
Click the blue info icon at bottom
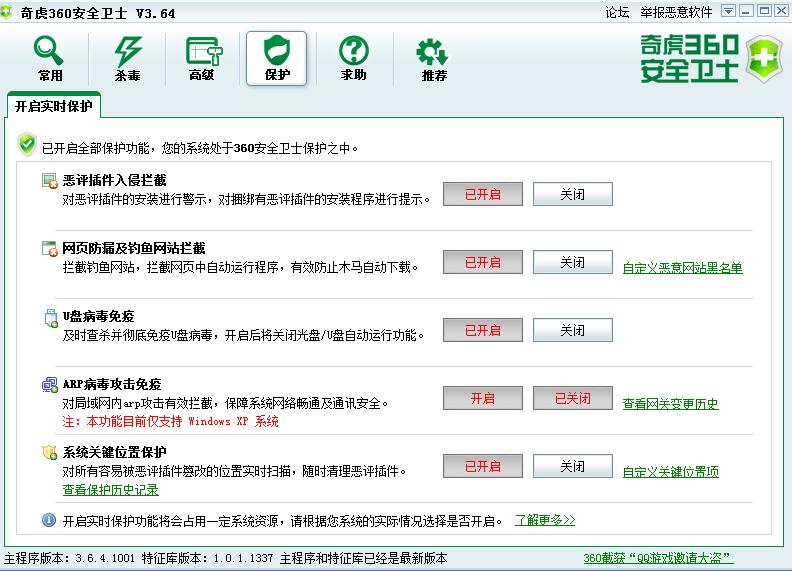[49, 520]
